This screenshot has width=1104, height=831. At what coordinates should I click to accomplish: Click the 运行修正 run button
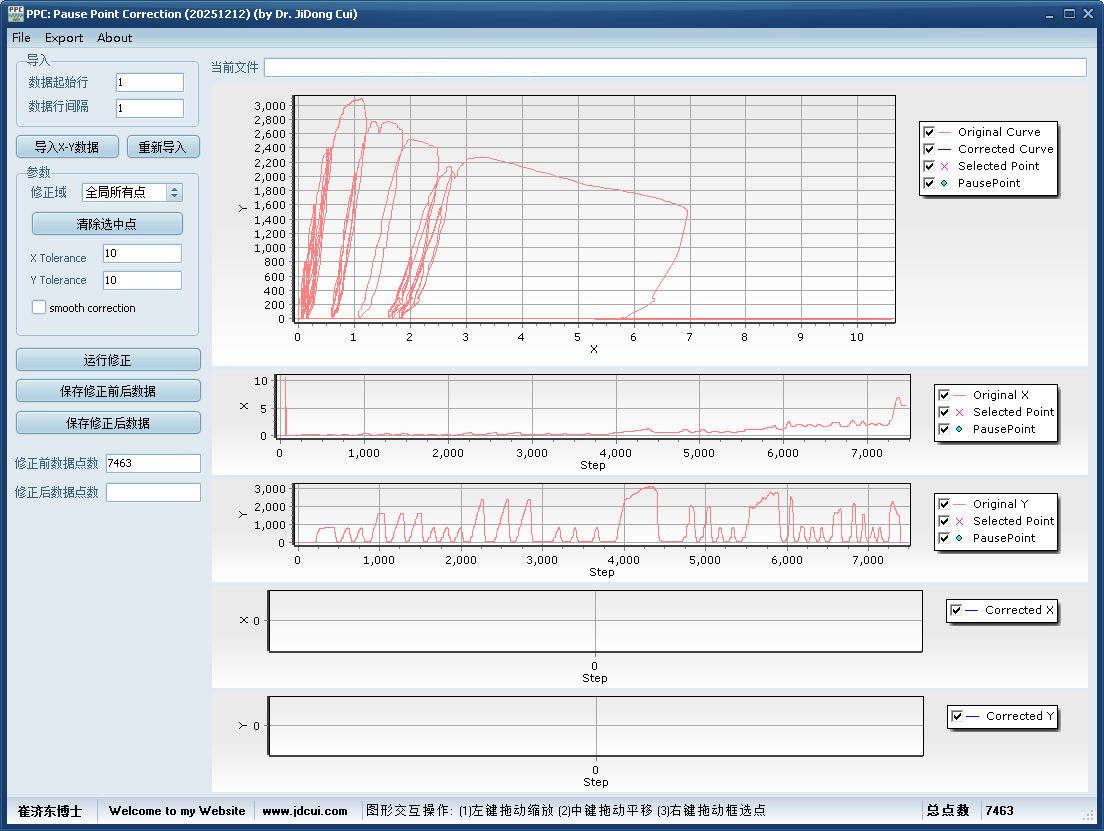pos(108,360)
